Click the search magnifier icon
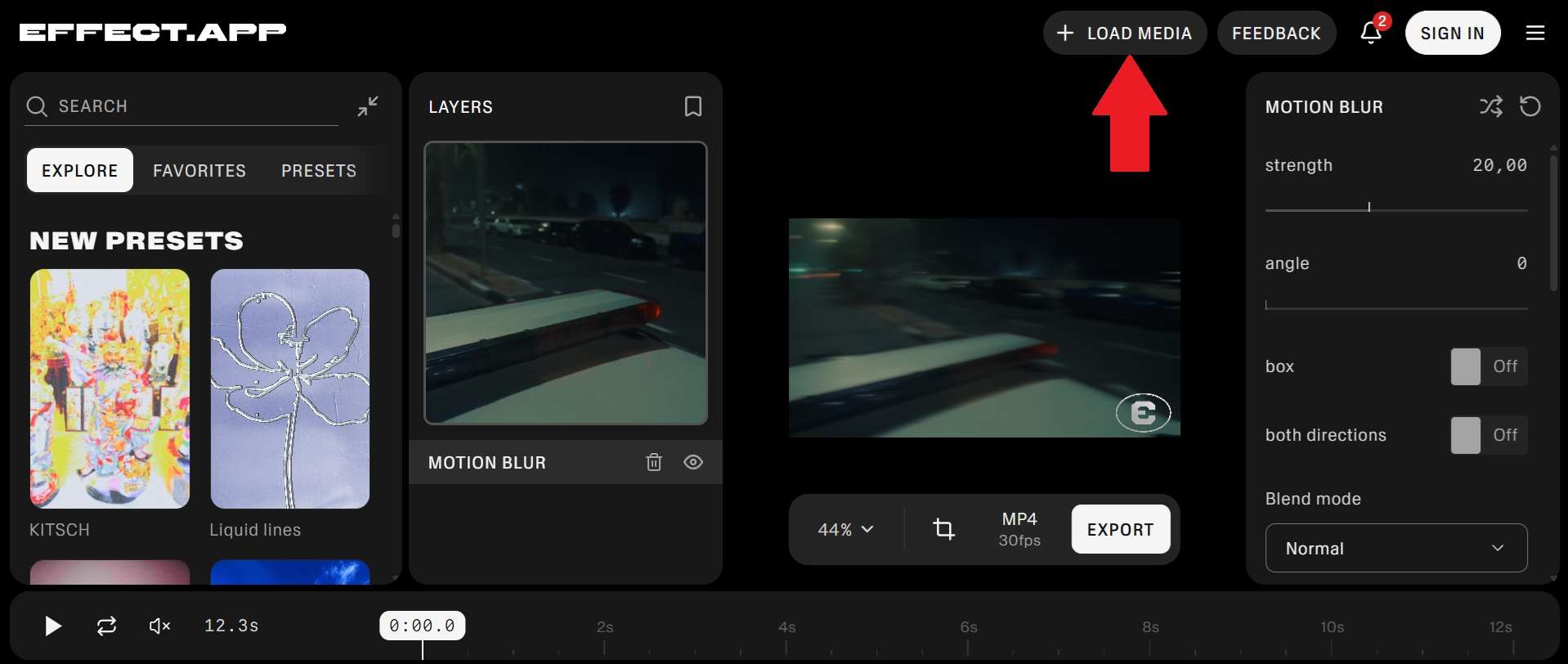 [x=37, y=106]
